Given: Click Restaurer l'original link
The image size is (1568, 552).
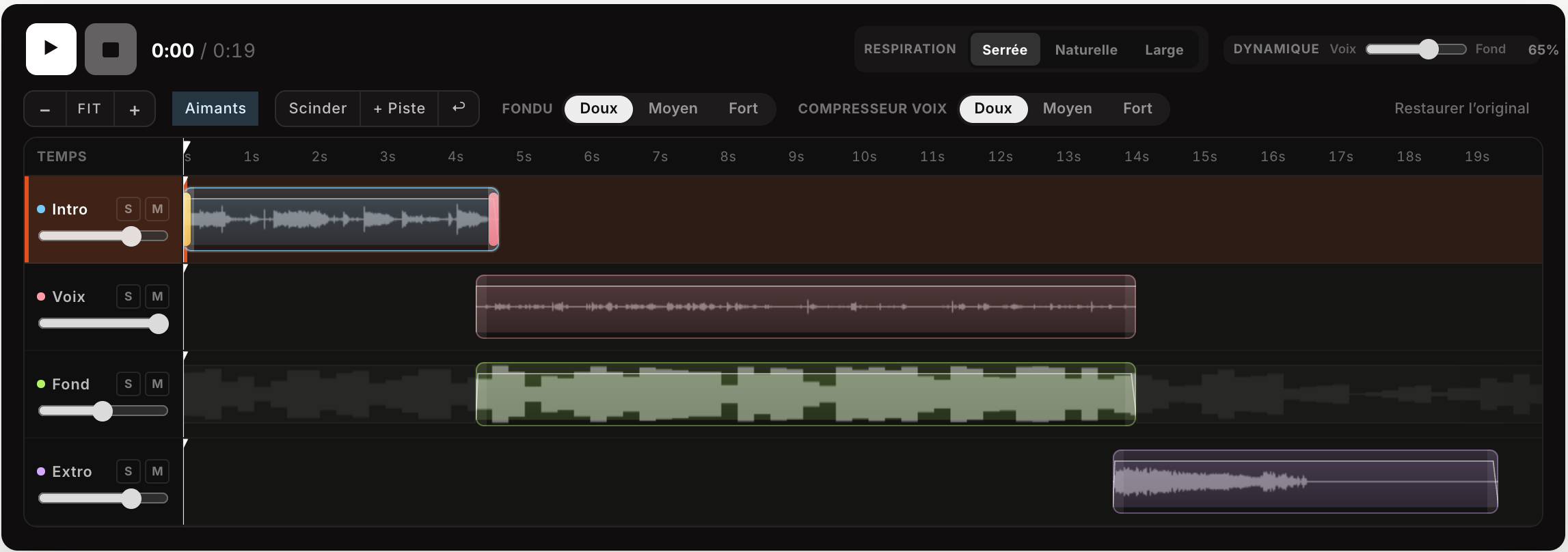Looking at the screenshot, I should pyautogui.click(x=1461, y=109).
